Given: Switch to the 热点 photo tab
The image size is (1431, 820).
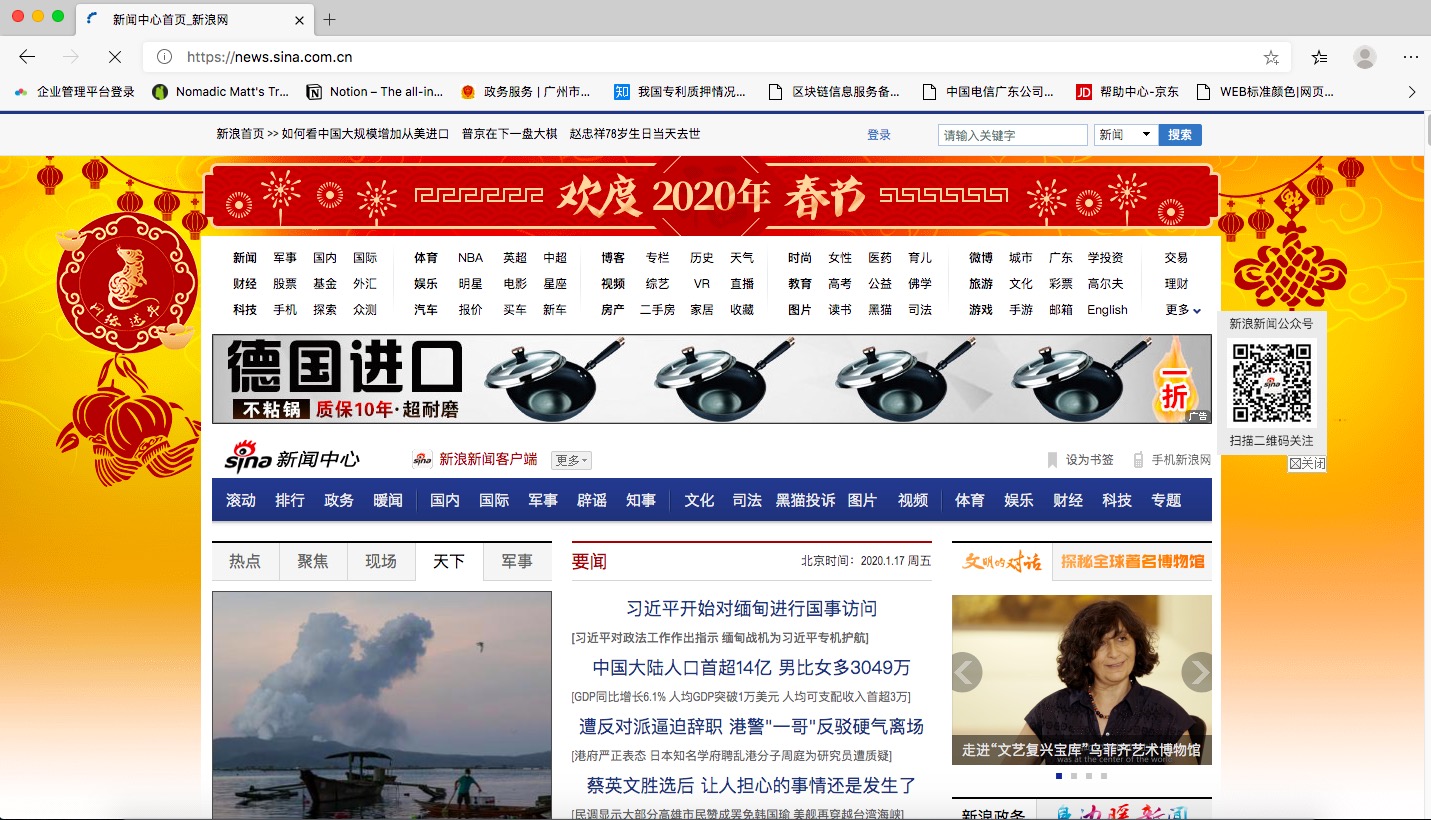Looking at the screenshot, I should click(245, 561).
